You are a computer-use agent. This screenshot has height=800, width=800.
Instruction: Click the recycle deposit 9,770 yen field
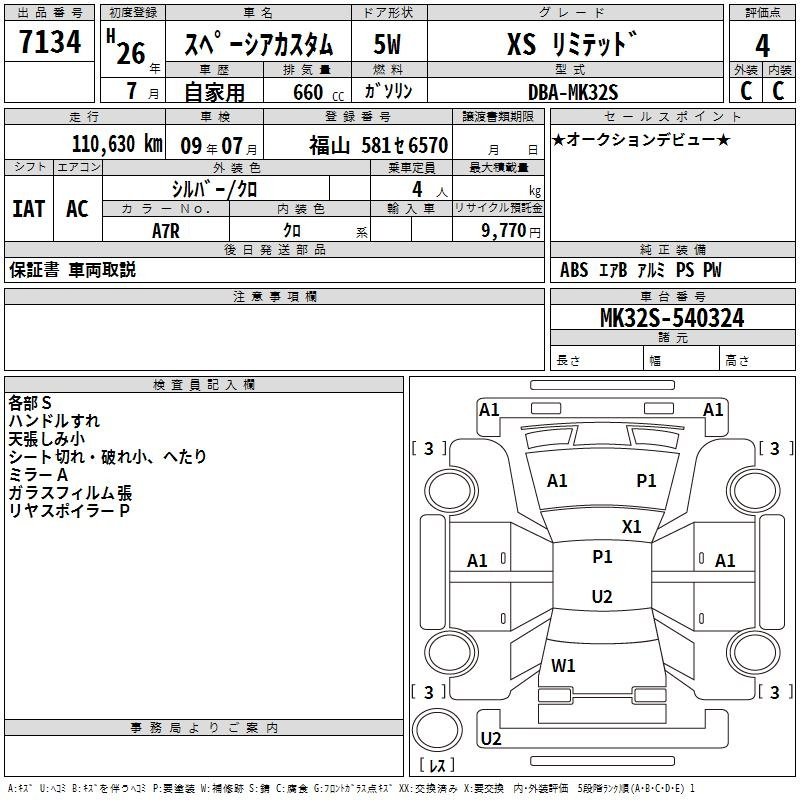click(x=498, y=230)
